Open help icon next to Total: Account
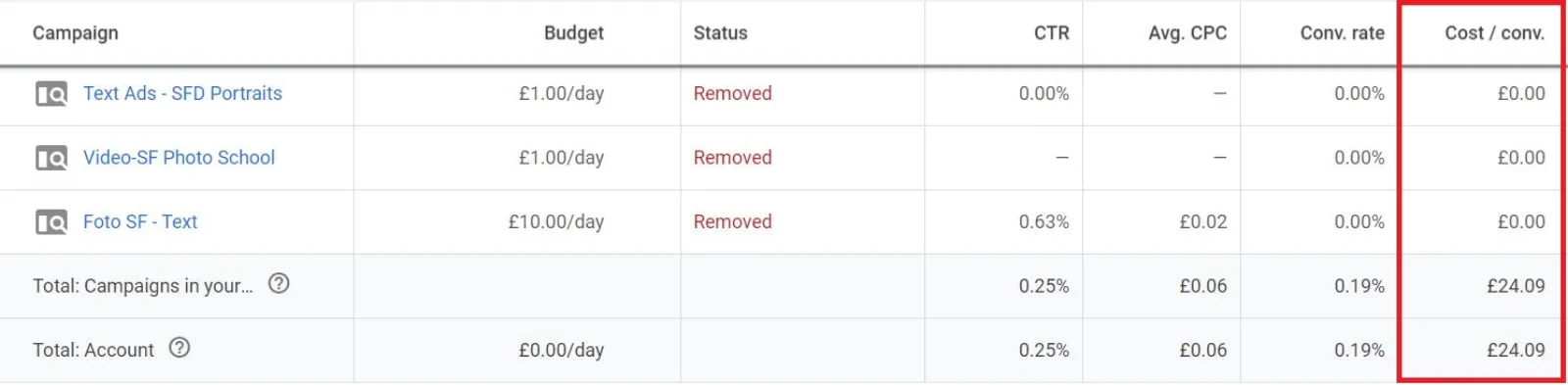The image size is (1568, 385). click(179, 348)
